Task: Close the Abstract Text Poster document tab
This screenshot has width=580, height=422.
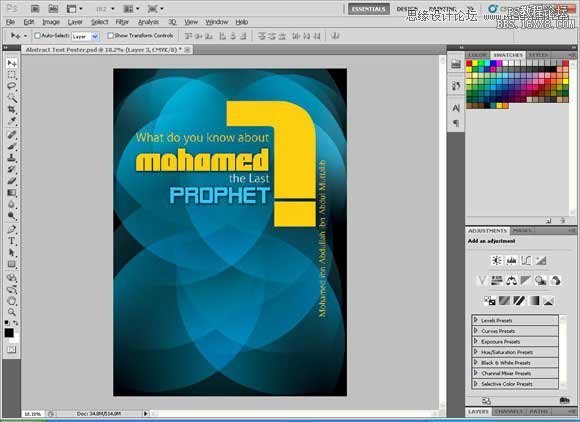Action: pos(188,50)
